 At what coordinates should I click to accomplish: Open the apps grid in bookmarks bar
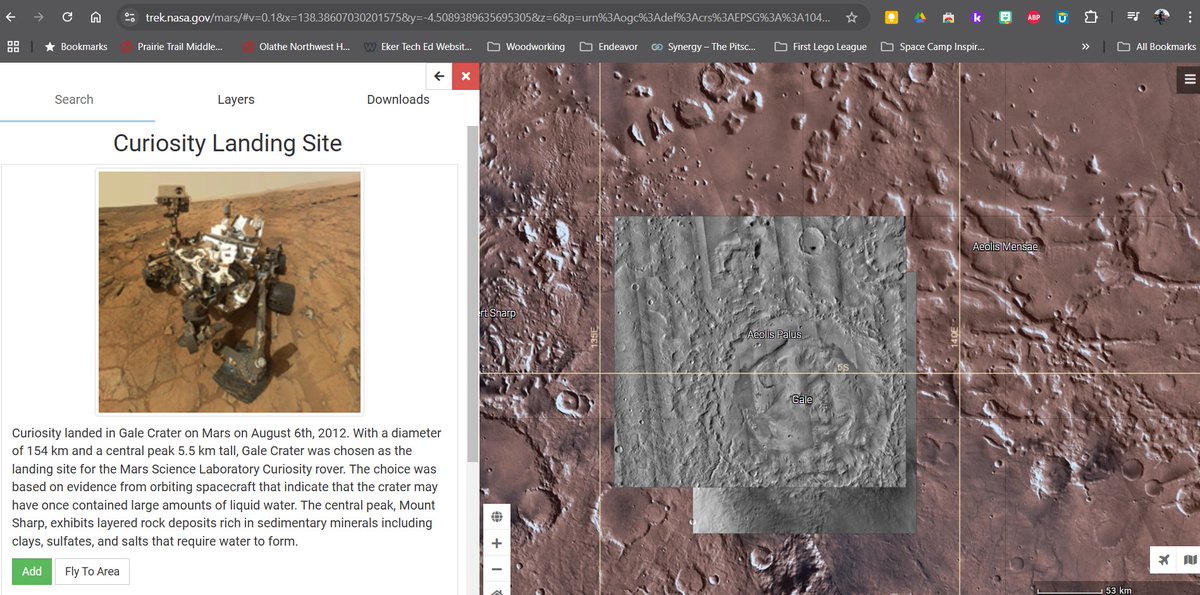tap(13, 46)
